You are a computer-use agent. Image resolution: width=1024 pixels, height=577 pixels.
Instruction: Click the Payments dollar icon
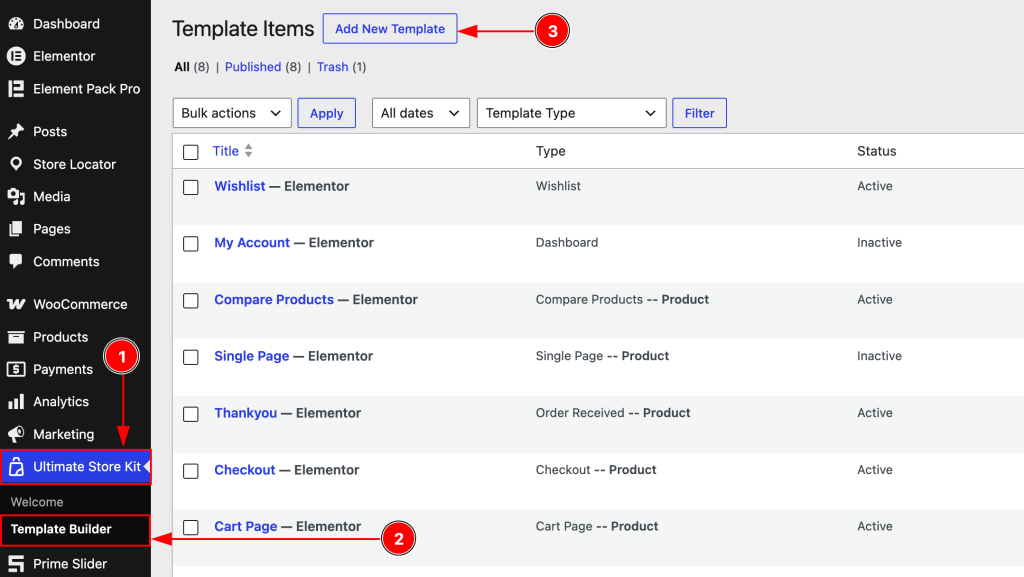click(16, 369)
